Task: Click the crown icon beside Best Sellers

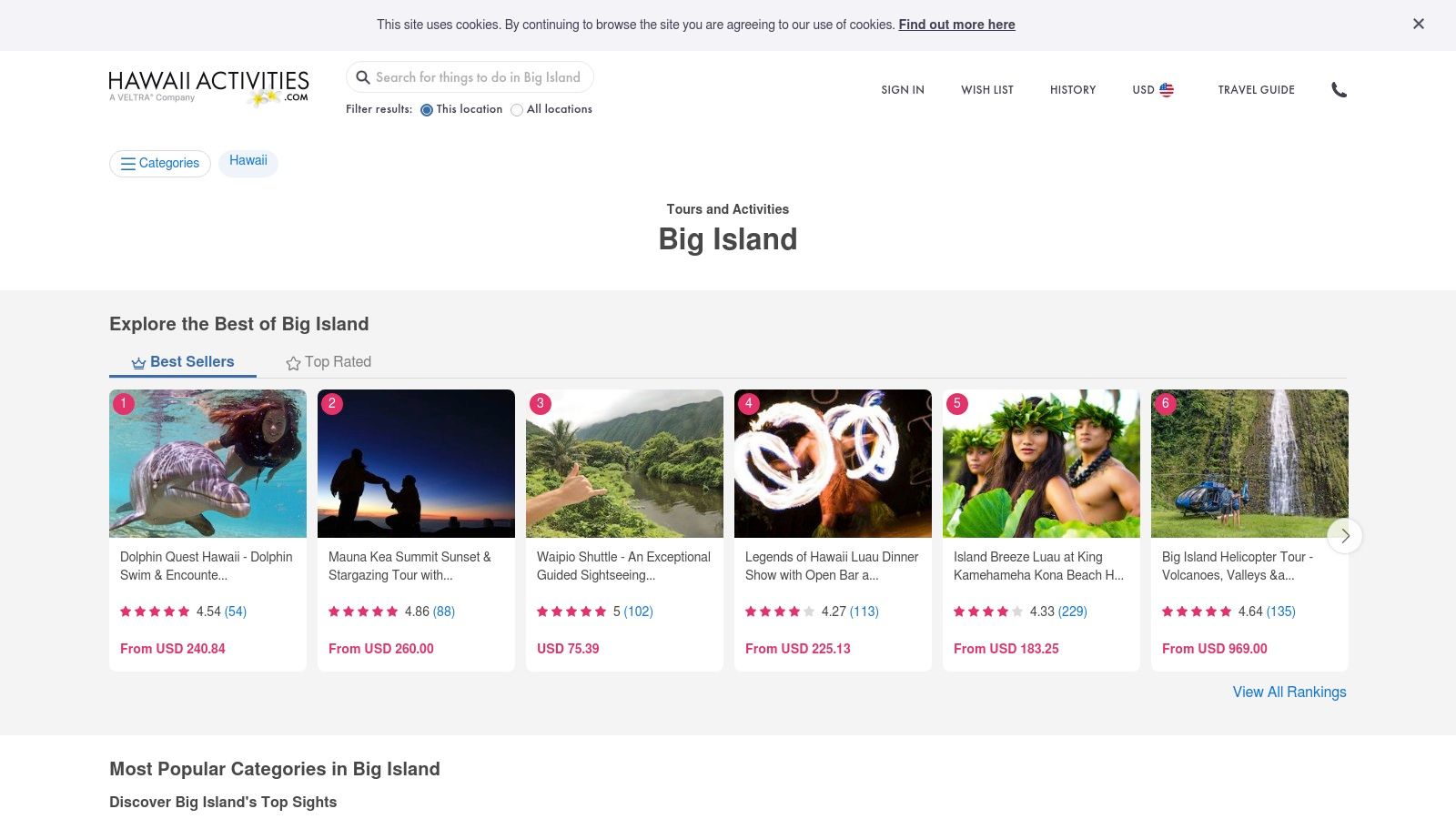Action: click(x=138, y=363)
